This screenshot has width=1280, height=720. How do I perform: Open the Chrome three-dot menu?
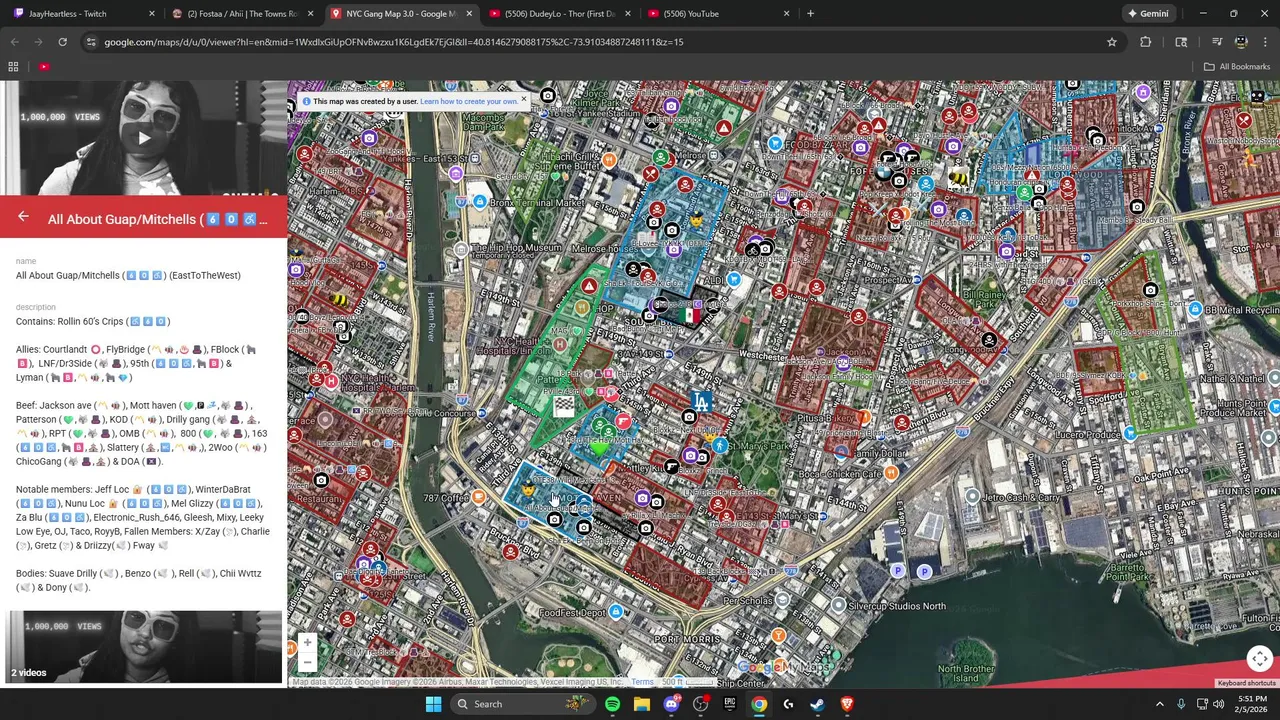point(1265,42)
